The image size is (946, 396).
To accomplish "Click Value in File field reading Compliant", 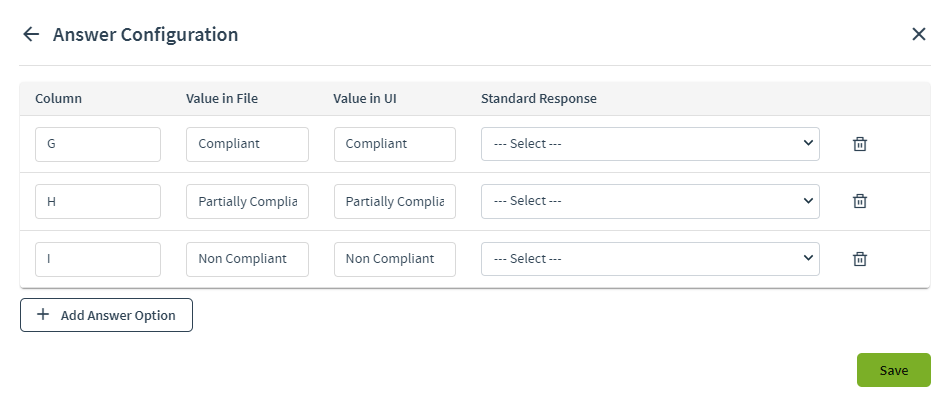I will [247, 144].
